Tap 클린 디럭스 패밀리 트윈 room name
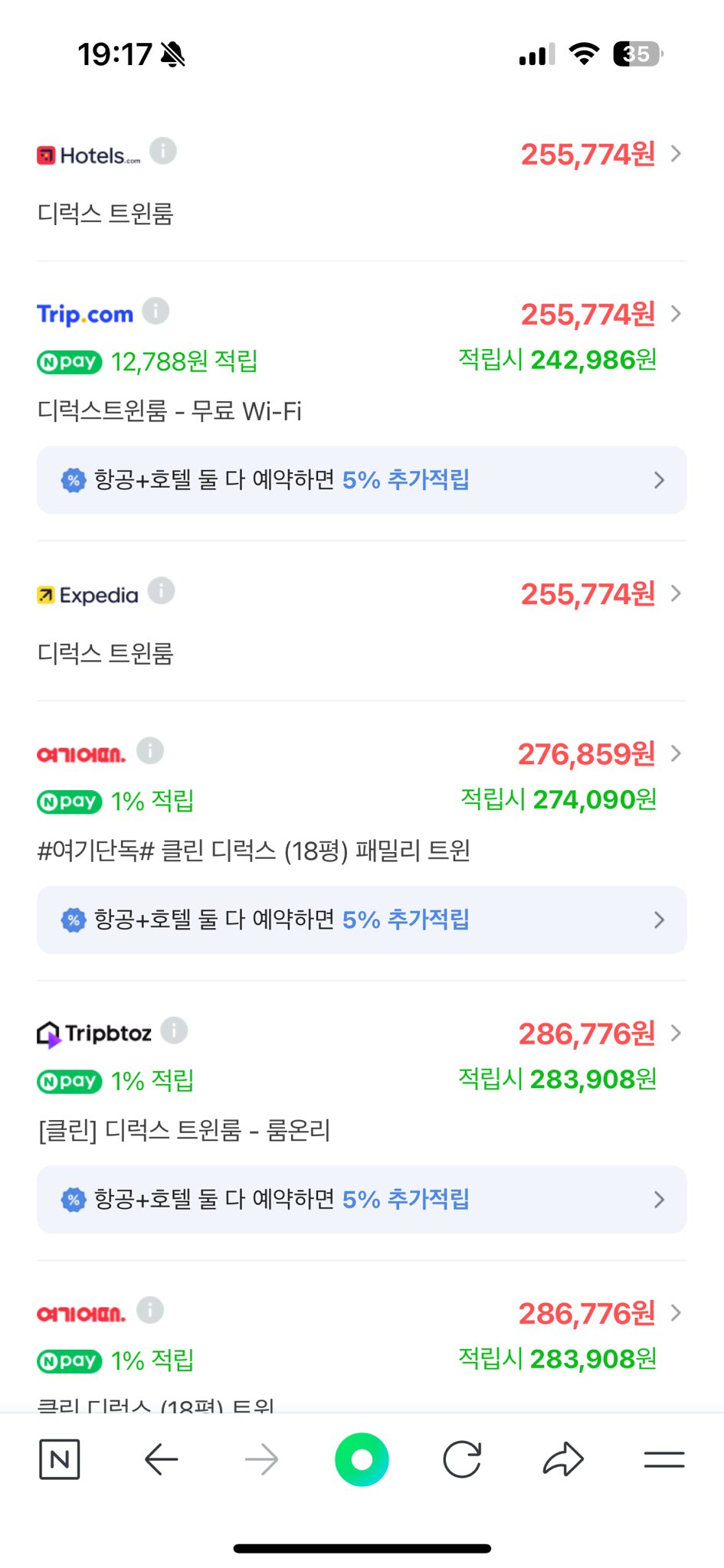This screenshot has height=1568, width=724. click(254, 851)
